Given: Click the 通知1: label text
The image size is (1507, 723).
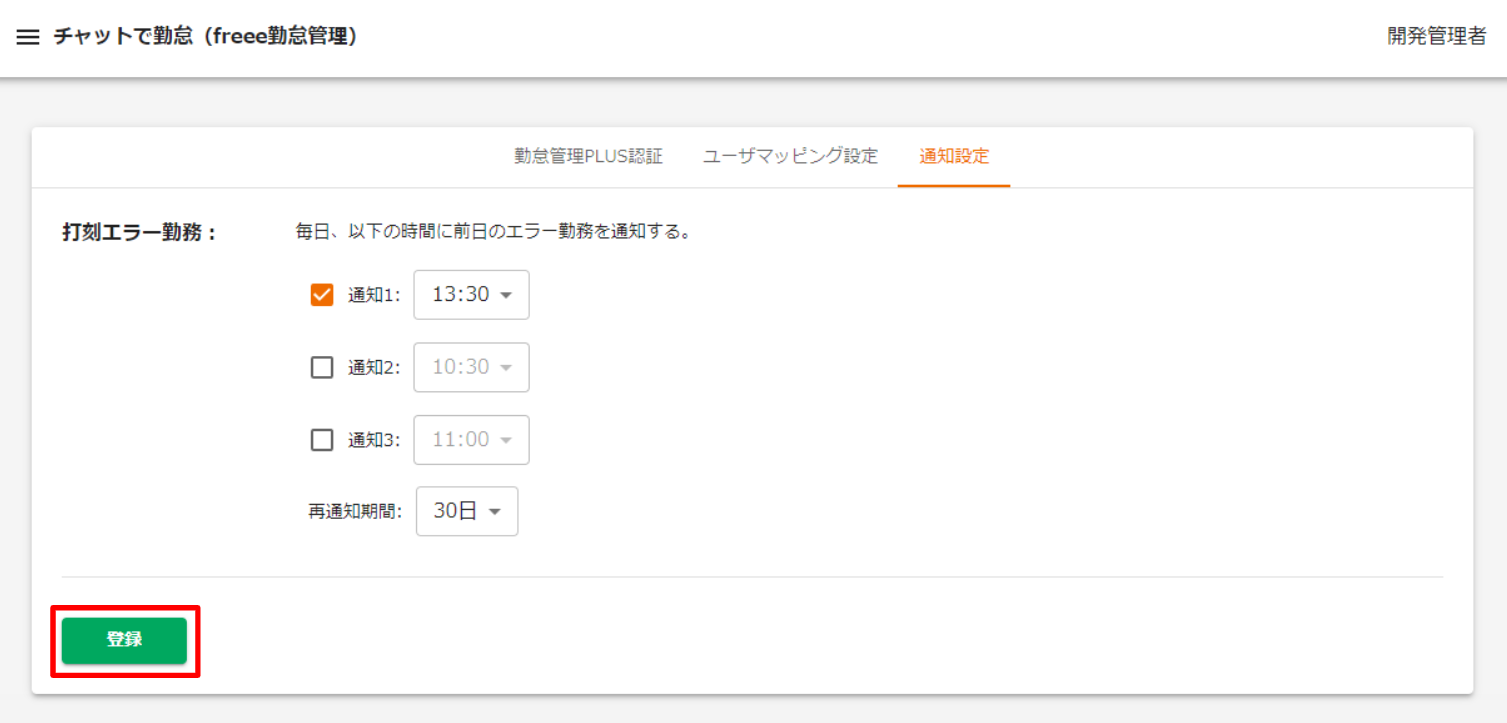Looking at the screenshot, I should (x=373, y=295).
